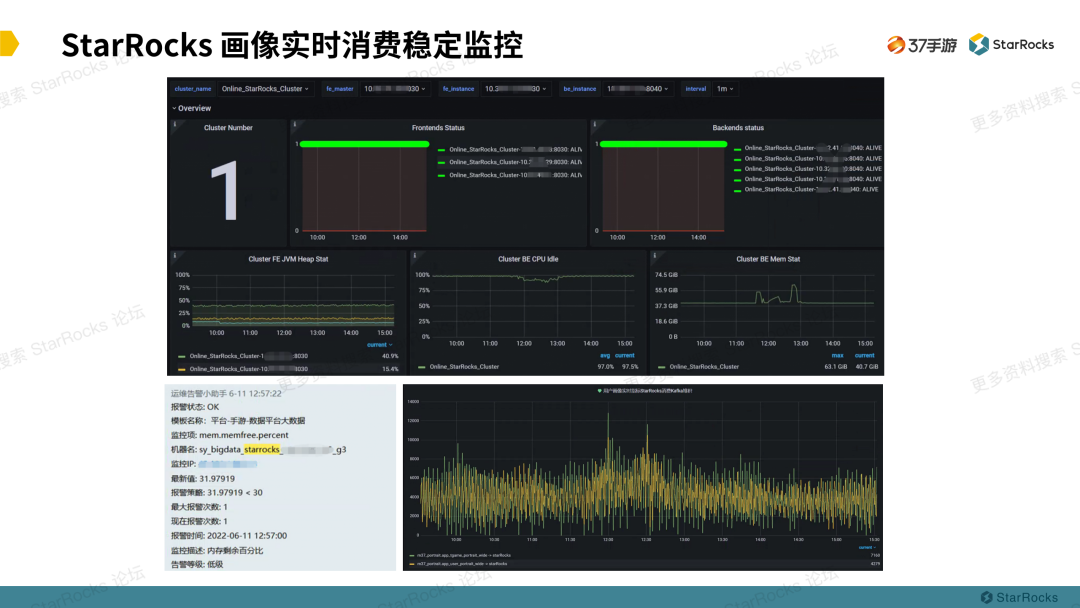The width and height of the screenshot is (1080, 608).
Task: Toggle user_portrait_wide series in Kafka legend
Action: [x=462, y=564]
